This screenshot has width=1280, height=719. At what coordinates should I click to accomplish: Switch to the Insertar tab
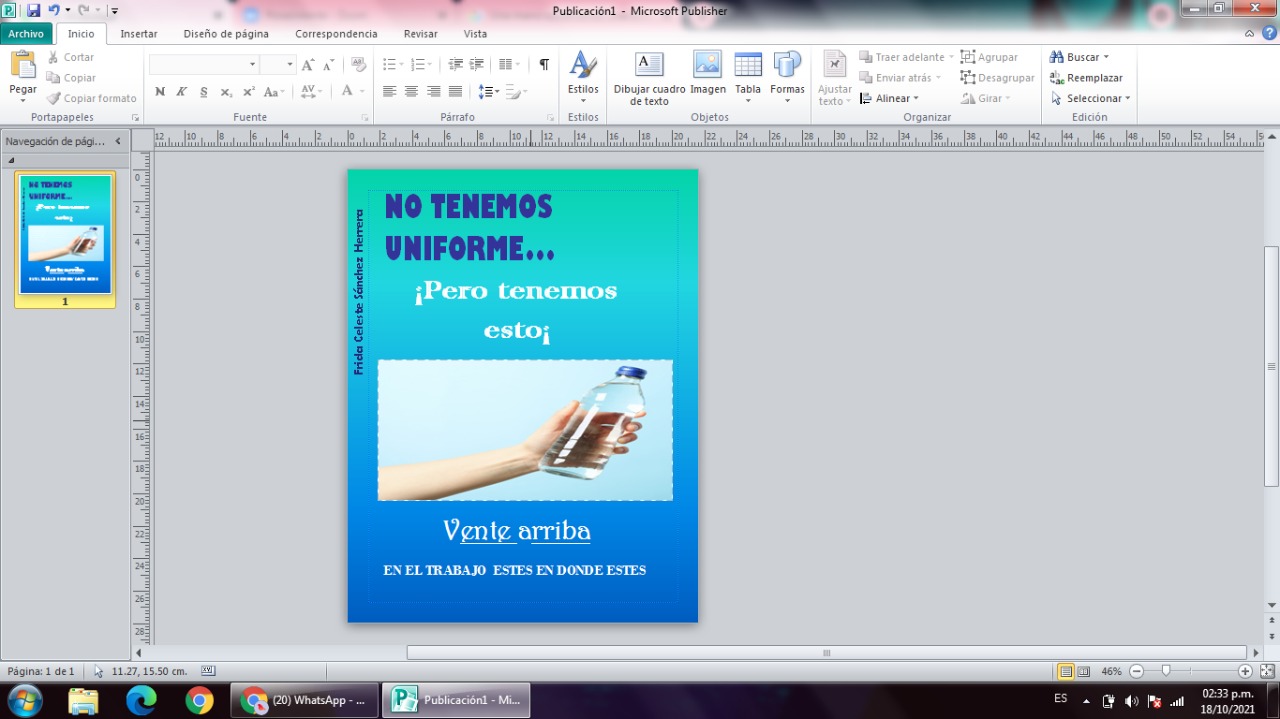pos(139,33)
